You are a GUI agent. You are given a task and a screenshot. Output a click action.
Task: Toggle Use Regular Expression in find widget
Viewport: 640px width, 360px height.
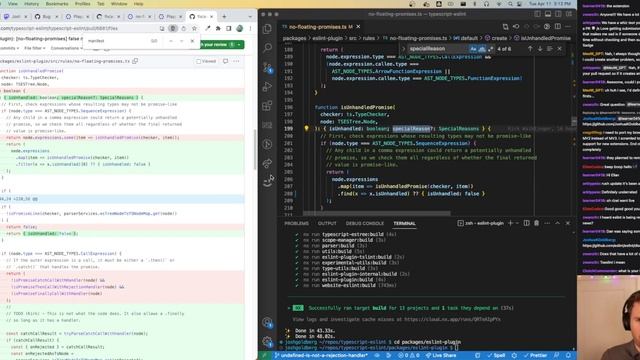[490, 49]
